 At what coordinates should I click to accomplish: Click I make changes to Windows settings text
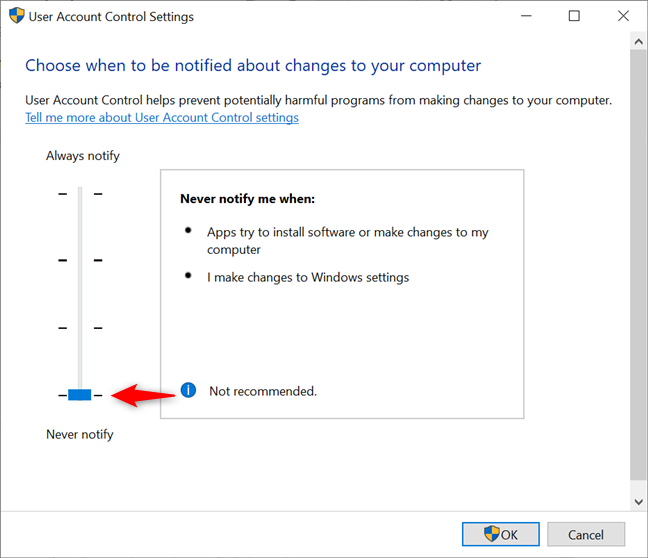coord(308,277)
